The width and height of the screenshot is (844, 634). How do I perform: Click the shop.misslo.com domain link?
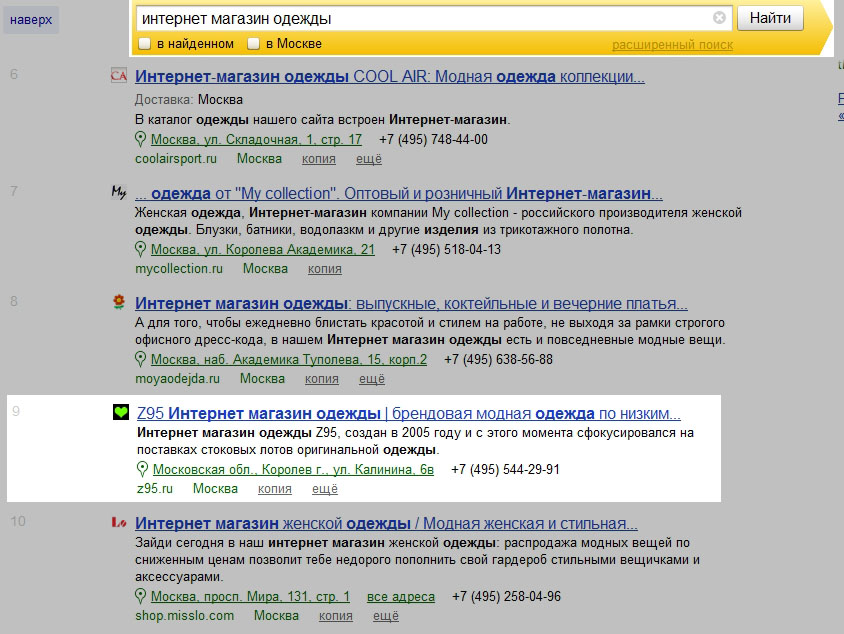click(185, 616)
